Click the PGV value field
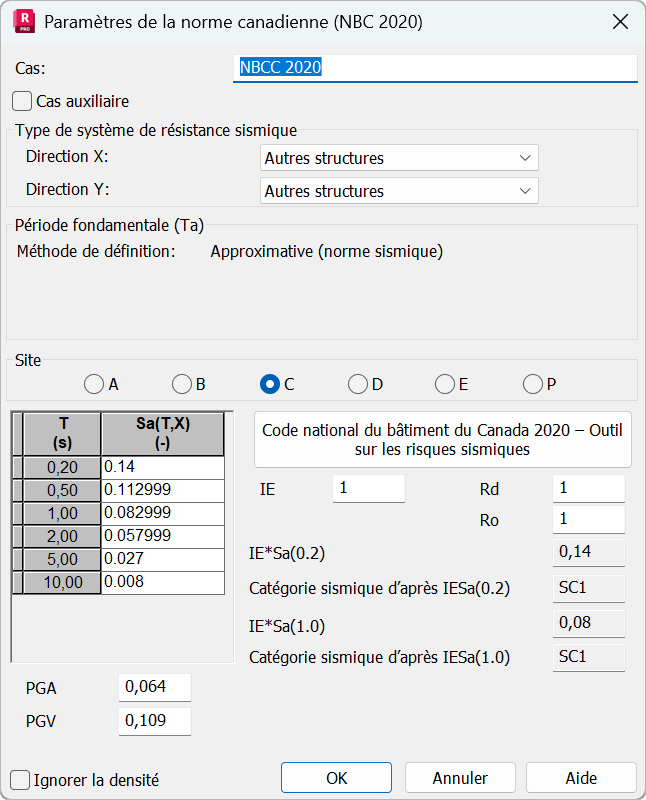The width and height of the screenshot is (646, 800). (155, 721)
